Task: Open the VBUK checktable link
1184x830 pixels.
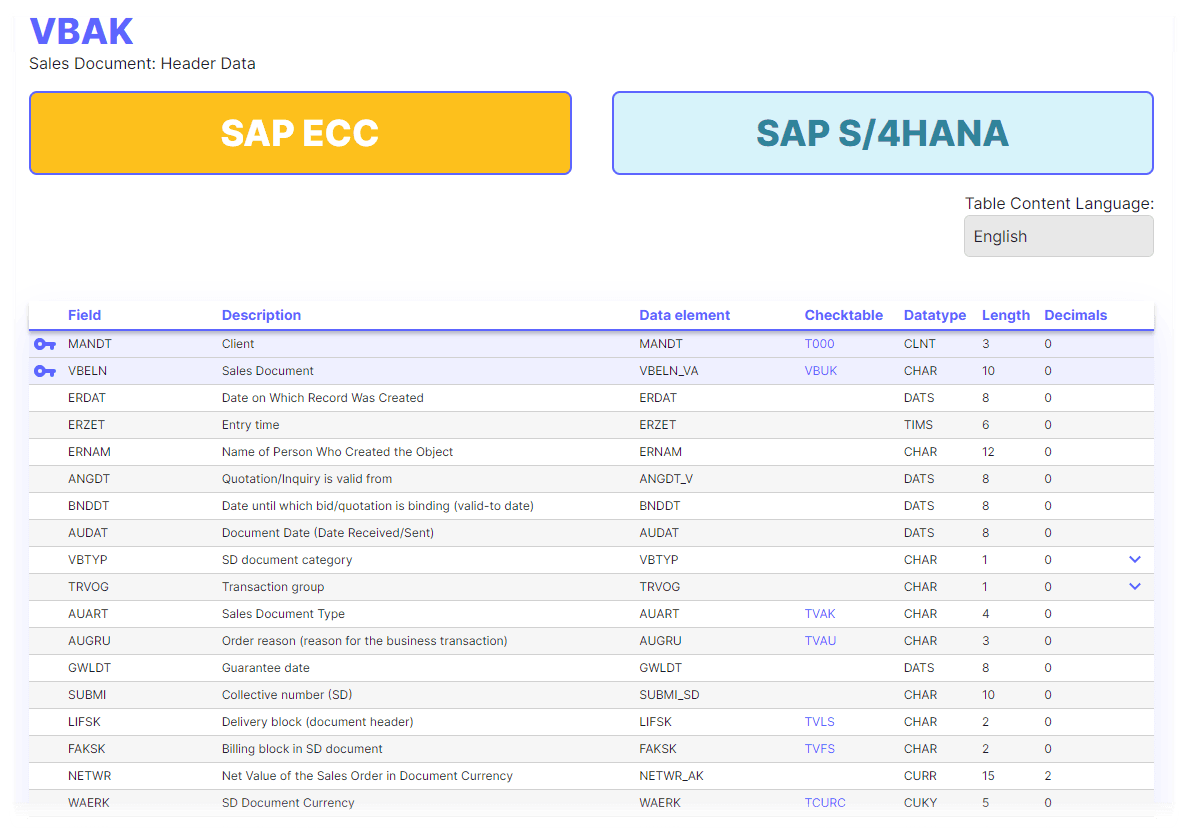Action: (x=820, y=370)
